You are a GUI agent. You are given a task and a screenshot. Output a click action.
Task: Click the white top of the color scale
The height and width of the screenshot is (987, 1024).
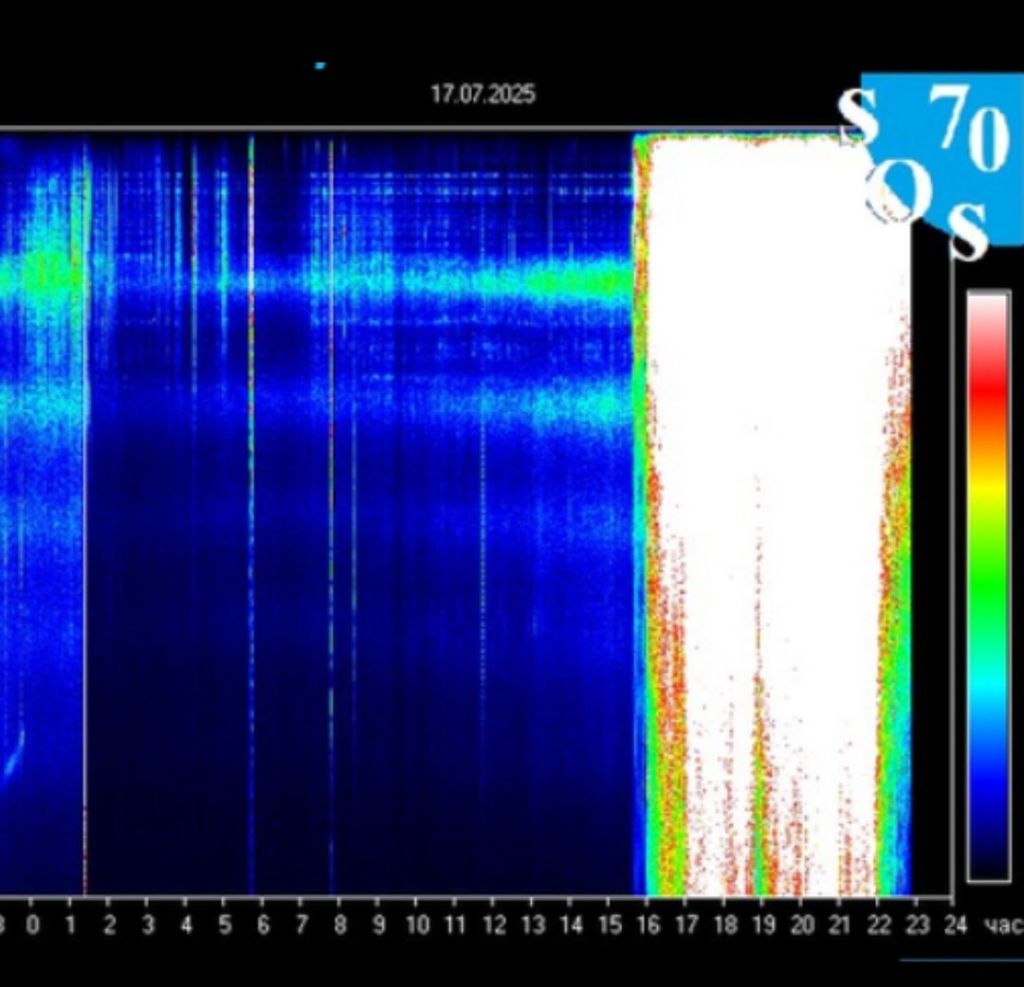[x=988, y=310]
